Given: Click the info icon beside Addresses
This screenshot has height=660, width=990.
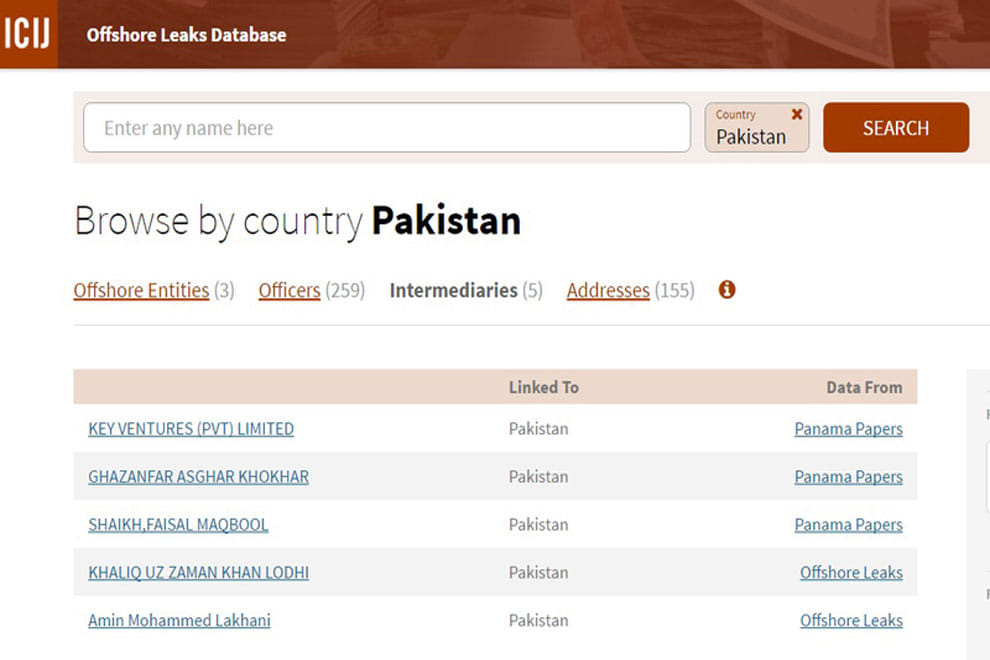Looking at the screenshot, I should pyautogui.click(x=727, y=290).
